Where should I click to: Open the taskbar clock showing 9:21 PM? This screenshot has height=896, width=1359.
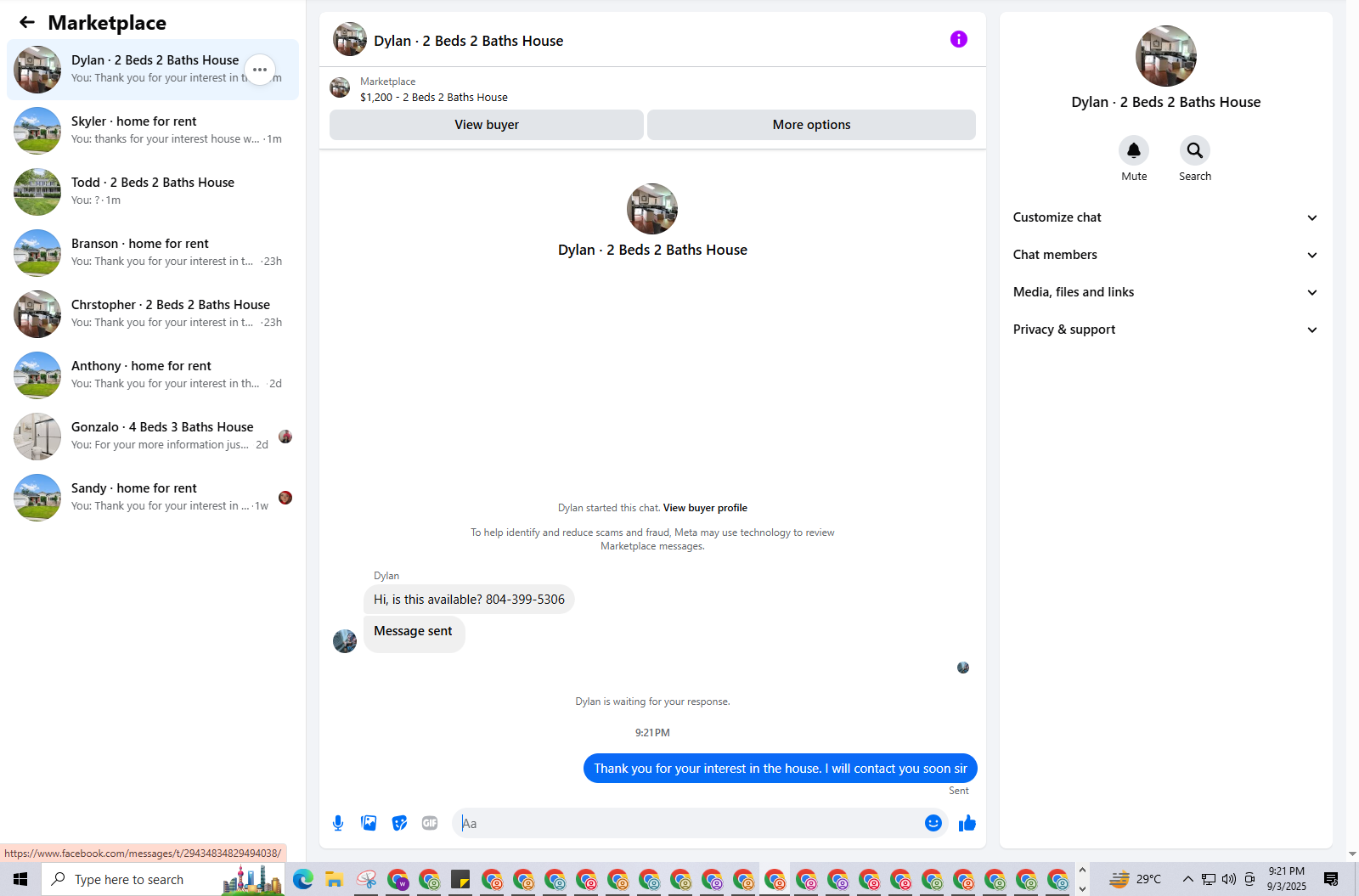pyautogui.click(x=1287, y=879)
